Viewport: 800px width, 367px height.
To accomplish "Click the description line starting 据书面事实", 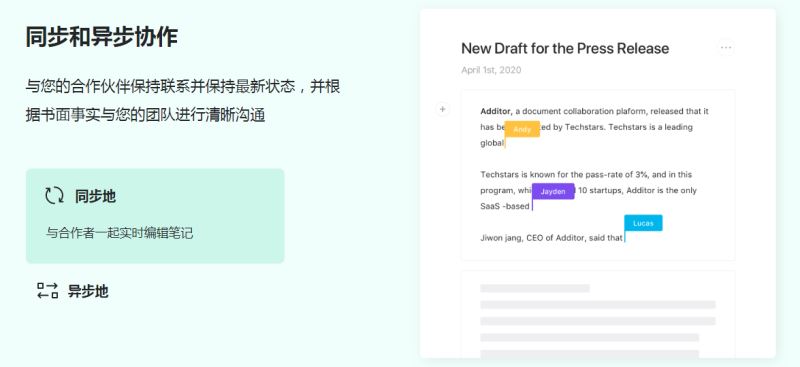I will [x=145, y=115].
